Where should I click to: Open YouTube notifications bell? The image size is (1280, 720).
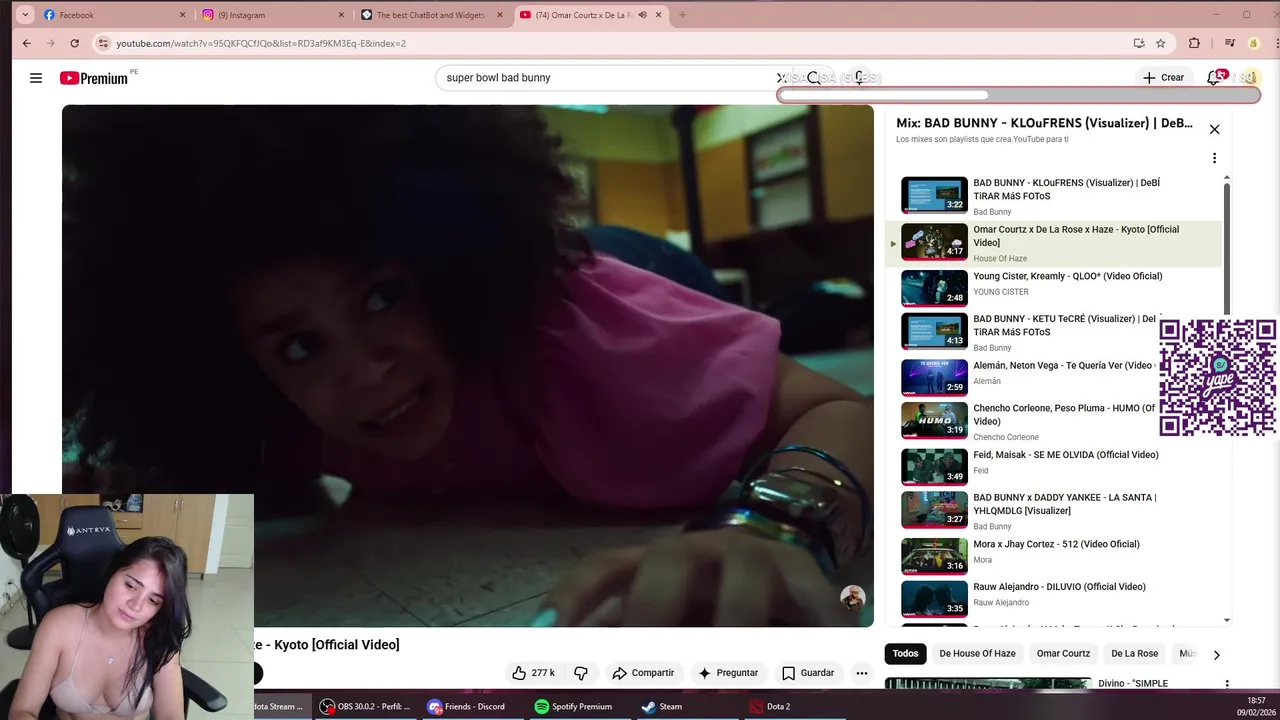pos(1214,78)
